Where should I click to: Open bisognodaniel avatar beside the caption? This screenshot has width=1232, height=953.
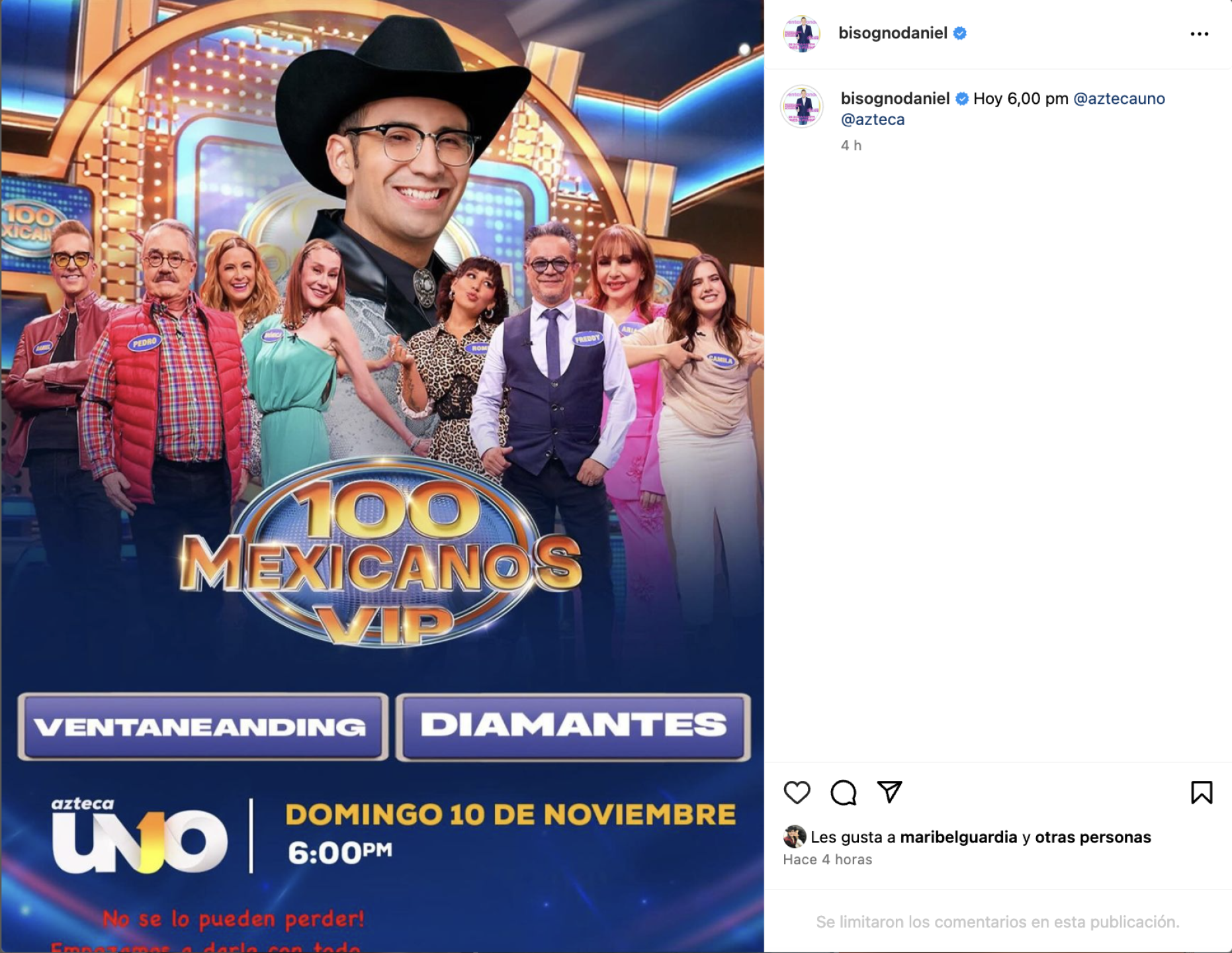click(801, 107)
